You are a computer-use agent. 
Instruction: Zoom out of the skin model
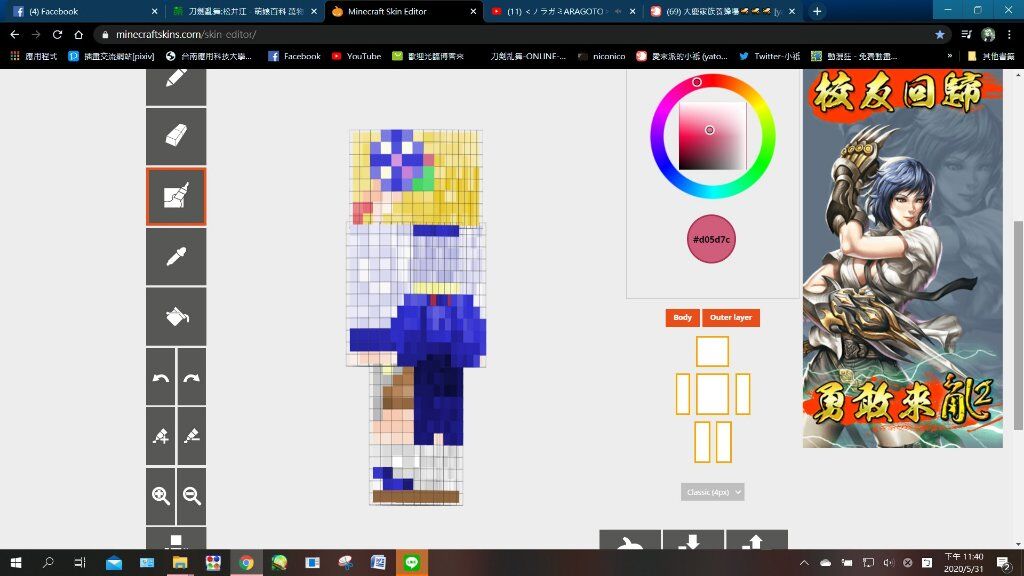(x=192, y=496)
